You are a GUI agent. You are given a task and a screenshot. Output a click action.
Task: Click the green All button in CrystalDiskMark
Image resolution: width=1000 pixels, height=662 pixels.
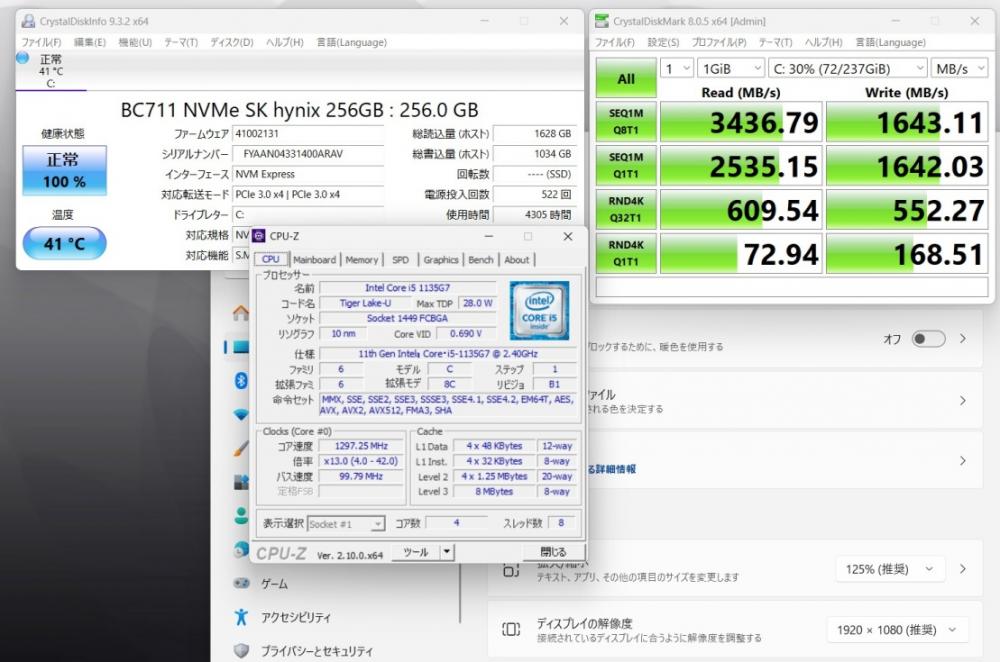tap(626, 78)
